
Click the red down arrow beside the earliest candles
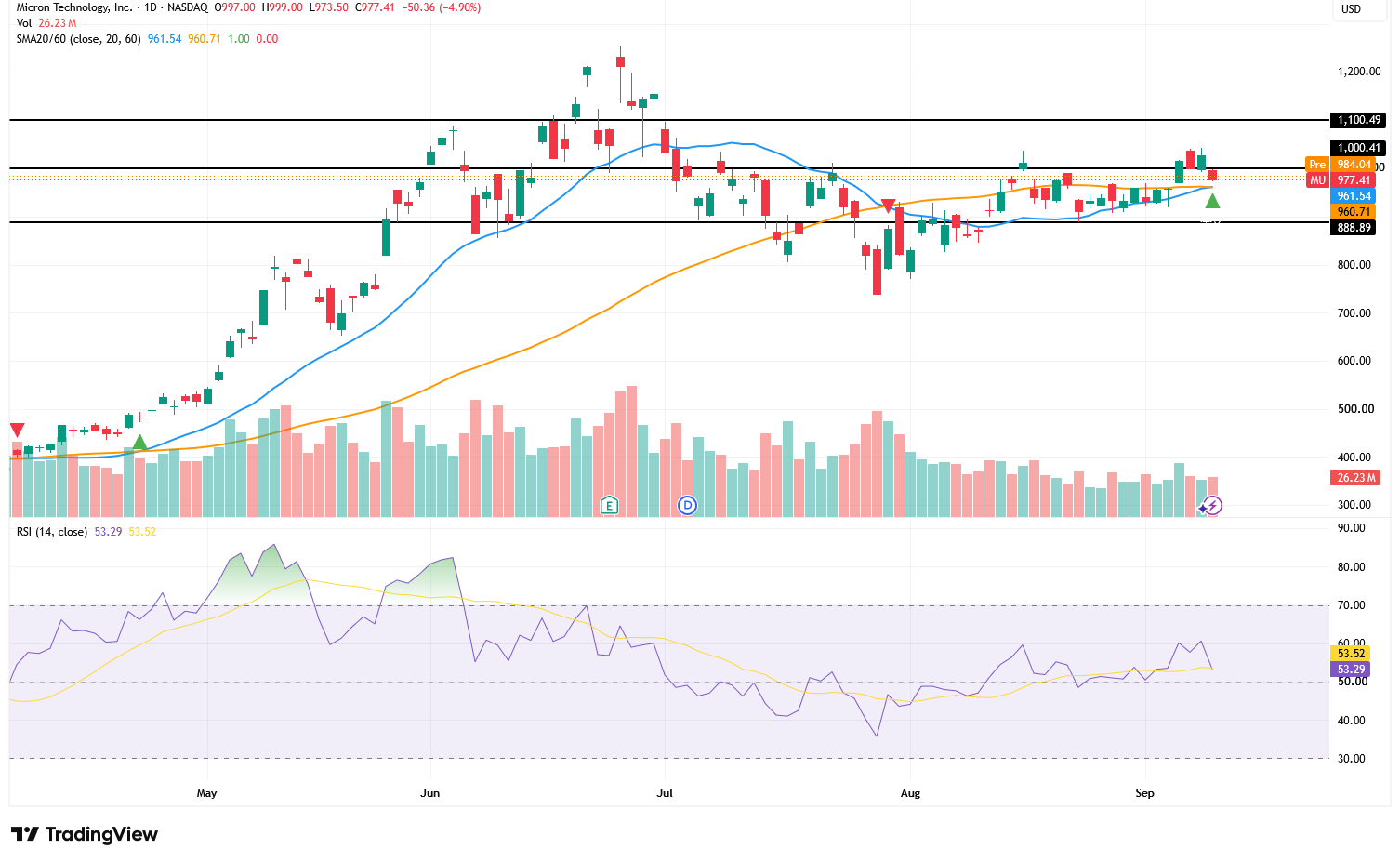(x=17, y=430)
